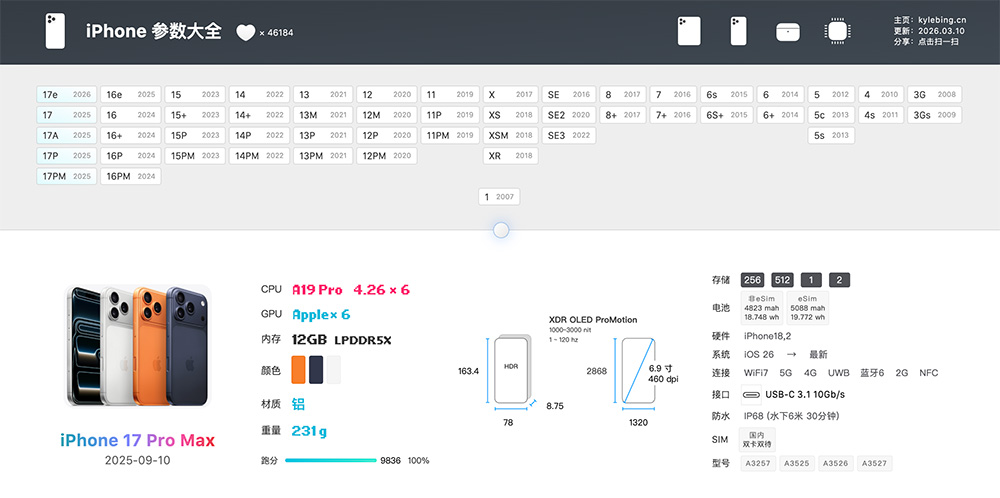This screenshot has height=498, width=1000.
Task: Select the 2 TB storage option
Action: [839, 280]
